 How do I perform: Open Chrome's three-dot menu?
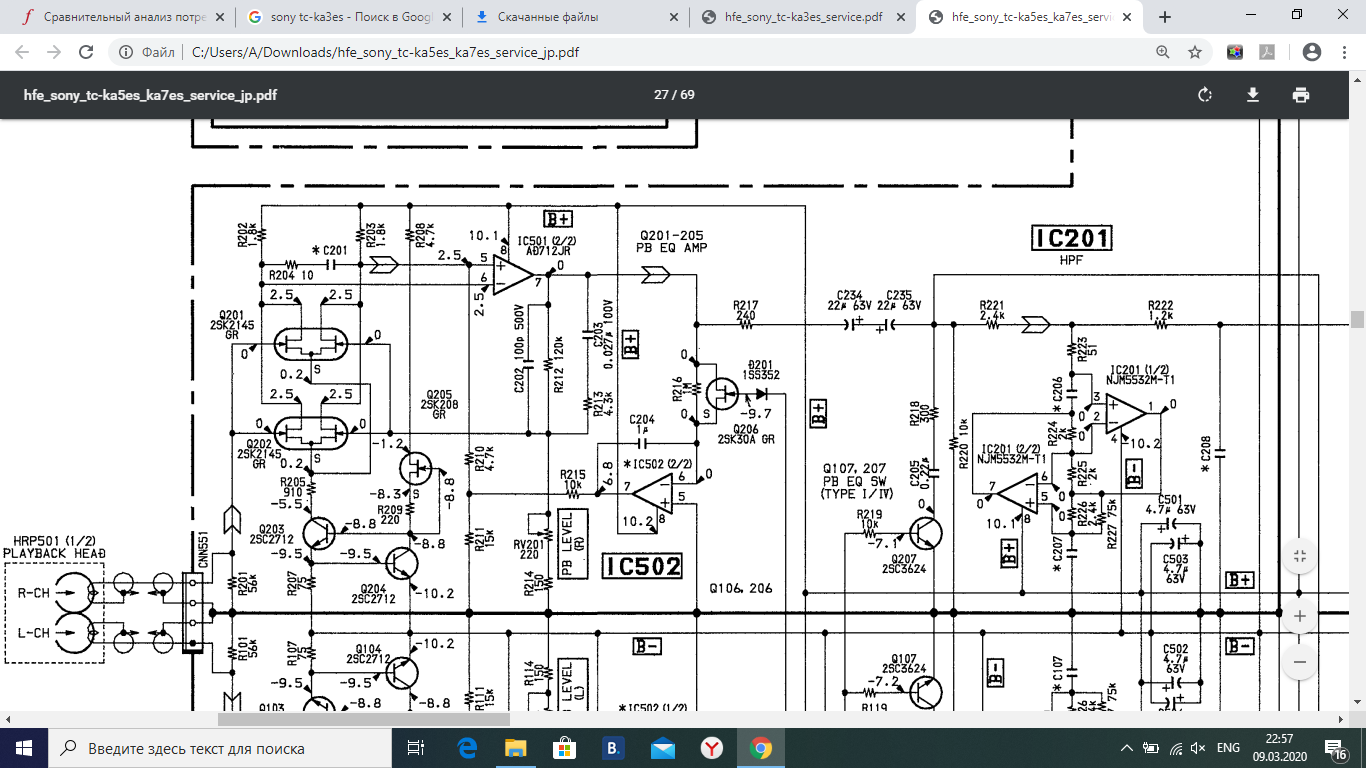point(1343,52)
